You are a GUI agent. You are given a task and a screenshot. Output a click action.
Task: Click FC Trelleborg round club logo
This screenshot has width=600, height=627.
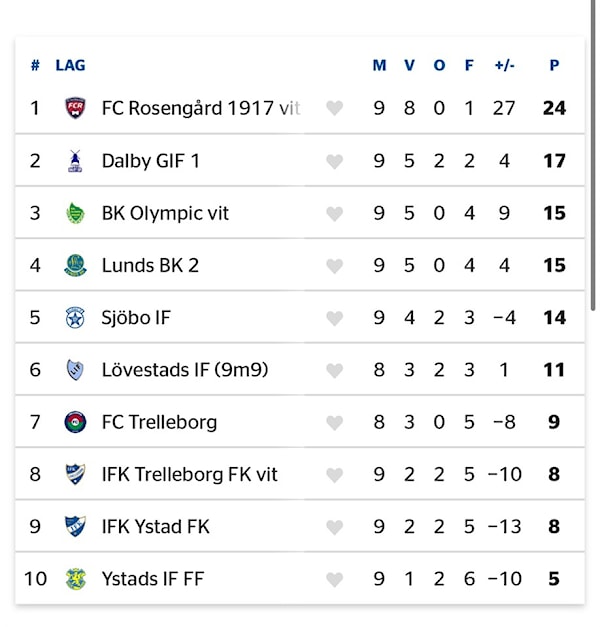pos(75,422)
